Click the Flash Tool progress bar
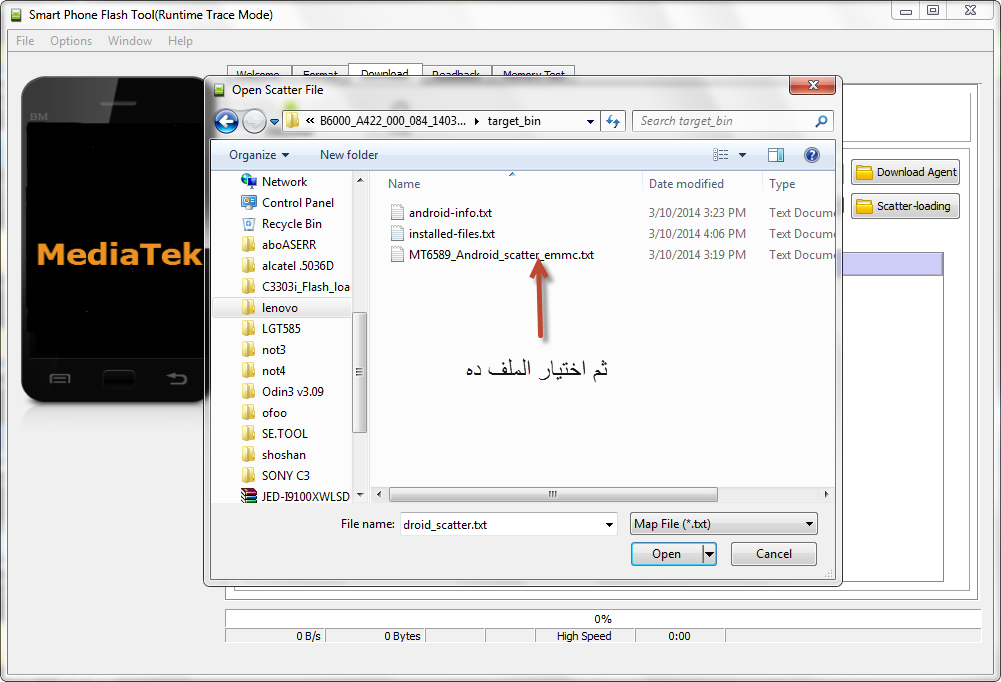The width and height of the screenshot is (1001, 682). click(603, 618)
